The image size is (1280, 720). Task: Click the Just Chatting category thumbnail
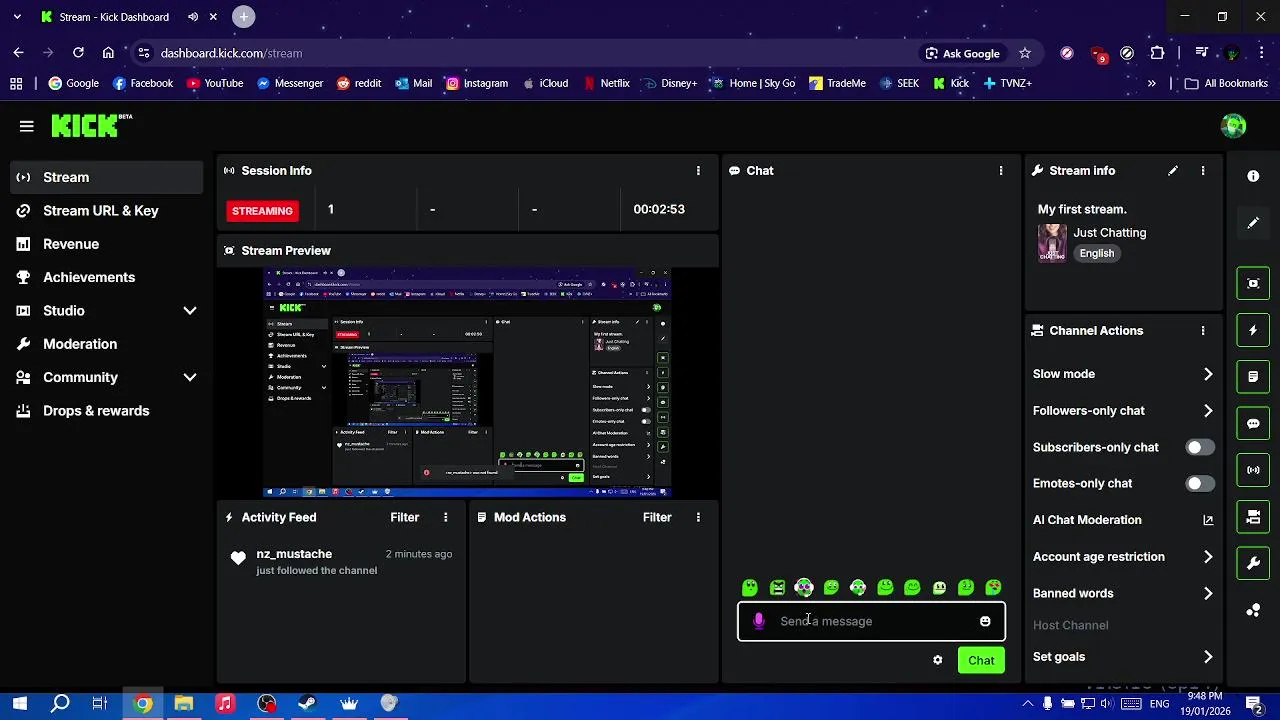pyautogui.click(x=1052, y=243)
